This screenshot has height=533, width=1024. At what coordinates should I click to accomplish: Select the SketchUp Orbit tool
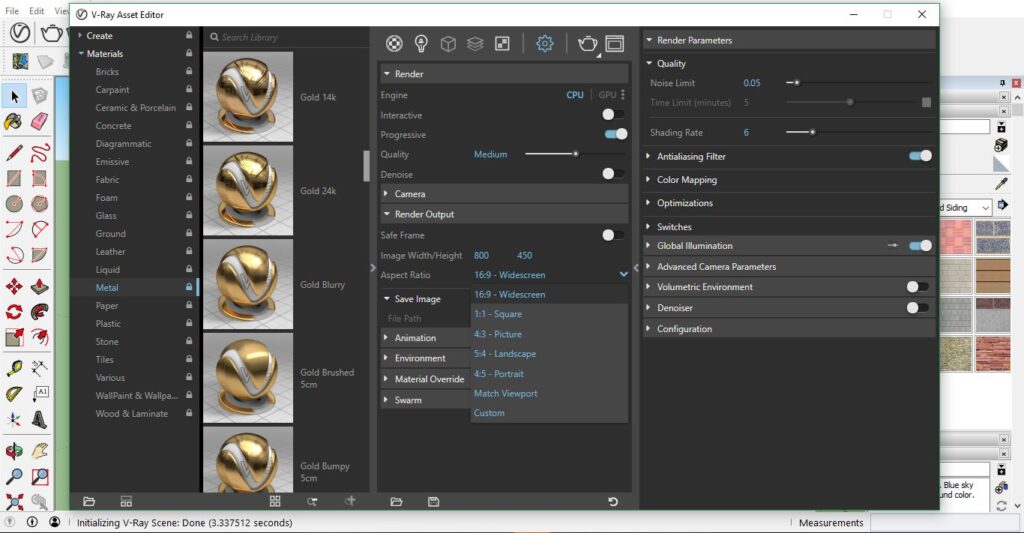point(14,451)
